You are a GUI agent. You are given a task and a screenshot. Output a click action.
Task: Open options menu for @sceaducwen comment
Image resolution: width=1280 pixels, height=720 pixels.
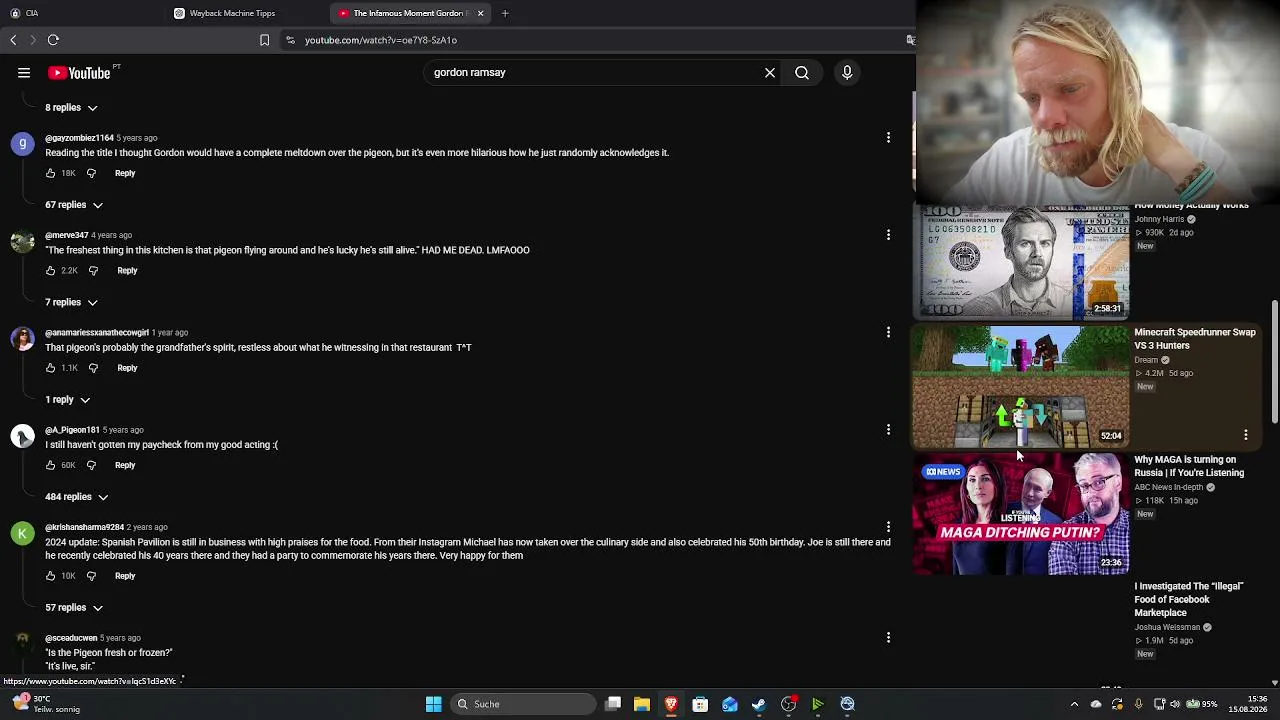point(888,638)
